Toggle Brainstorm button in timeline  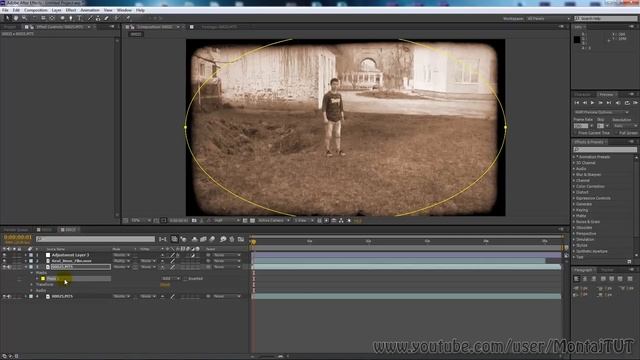tap(223, 239)
